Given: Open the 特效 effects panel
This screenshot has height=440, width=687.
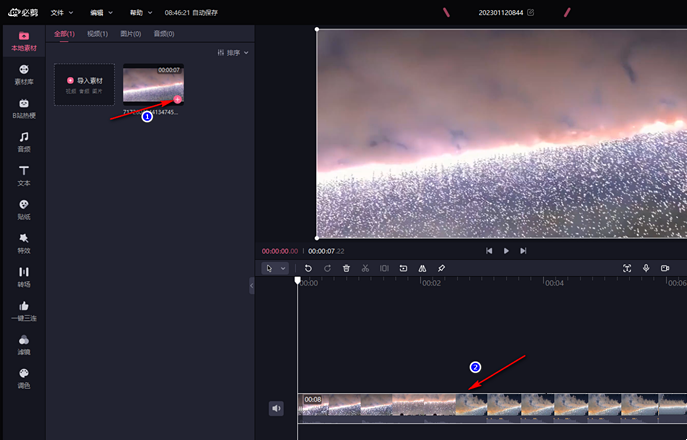Looking at the screenshot, I should [24, 244].
